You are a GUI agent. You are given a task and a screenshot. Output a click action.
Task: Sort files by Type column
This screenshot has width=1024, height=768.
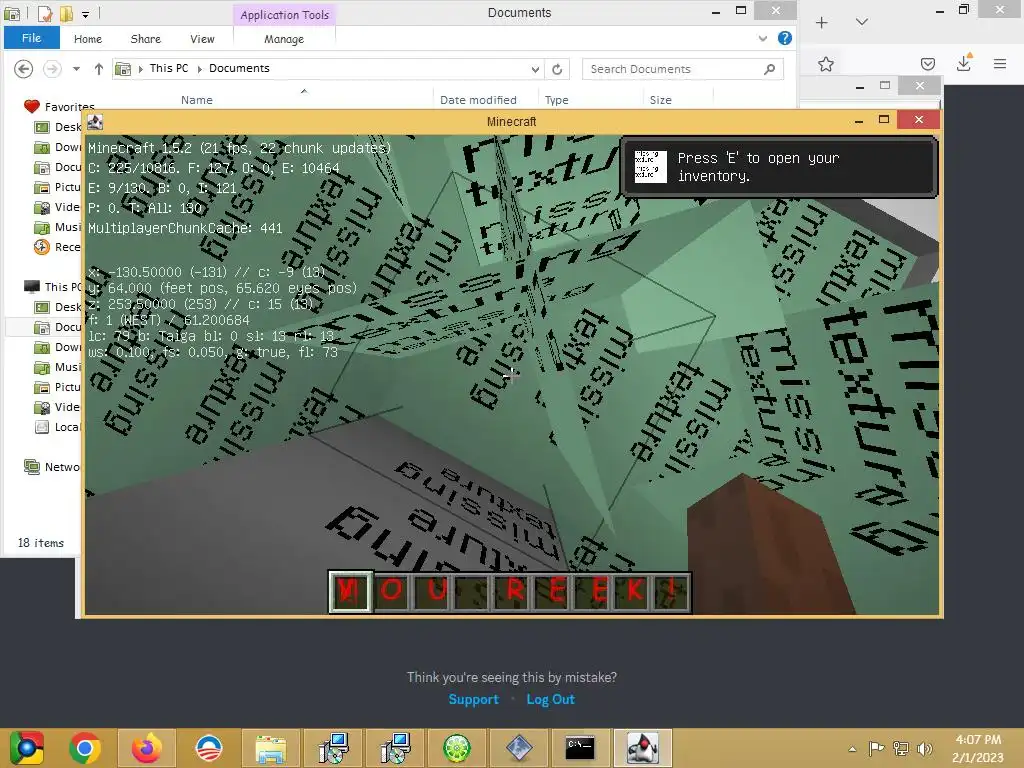[556, 100]
